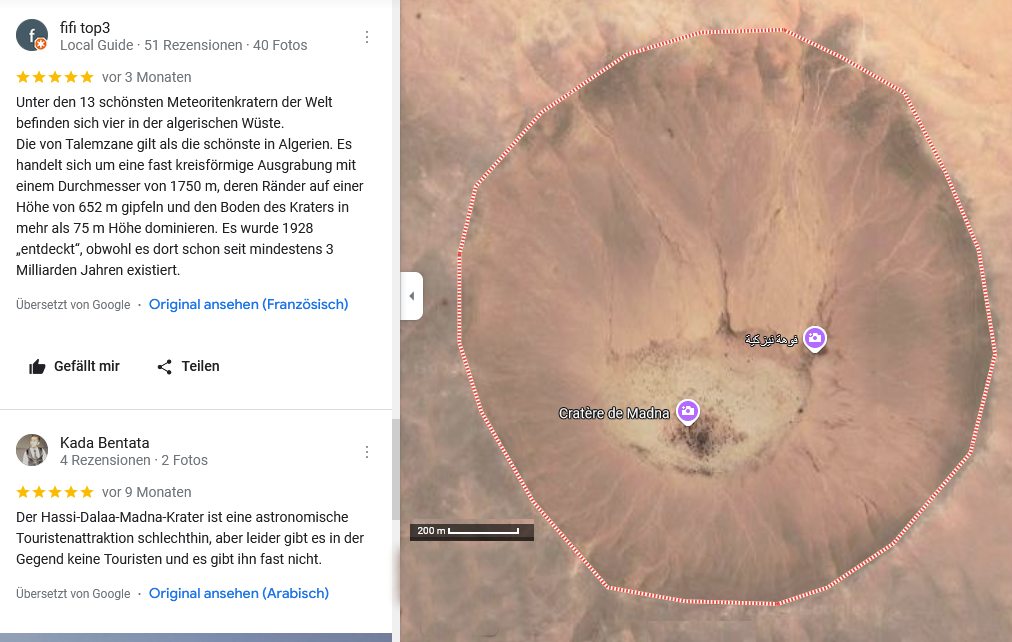Click the photo thumbnail below reviews

[x=196, y=637]
